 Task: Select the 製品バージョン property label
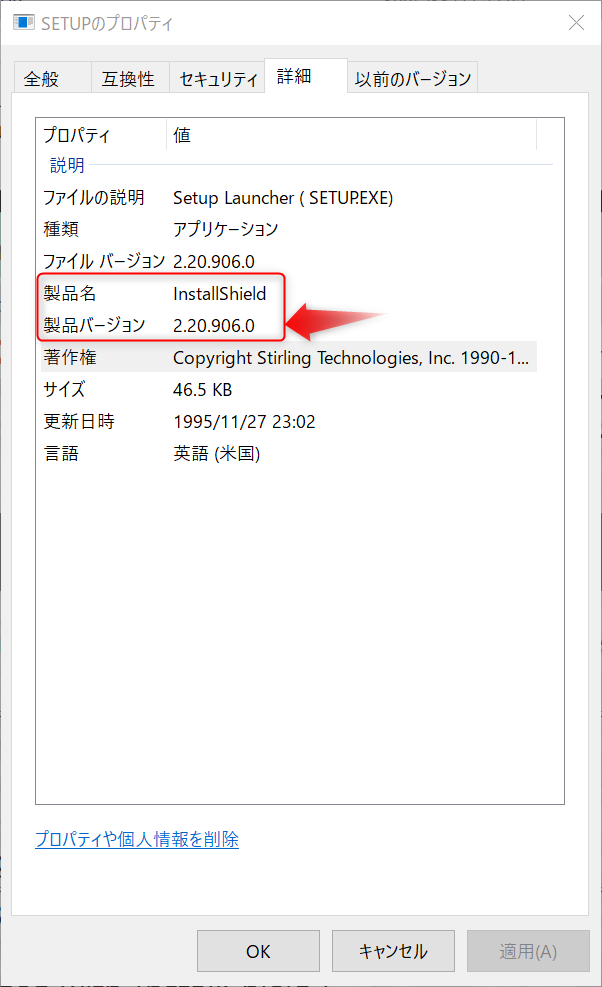pos(94,325)
